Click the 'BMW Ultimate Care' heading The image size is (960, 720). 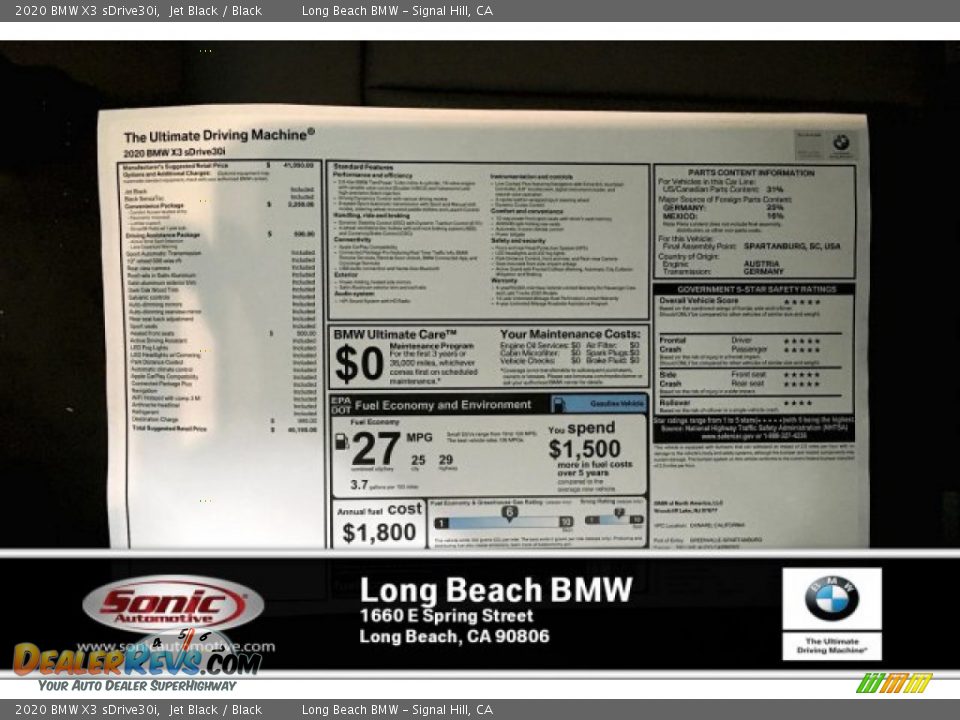coord(395,334)
